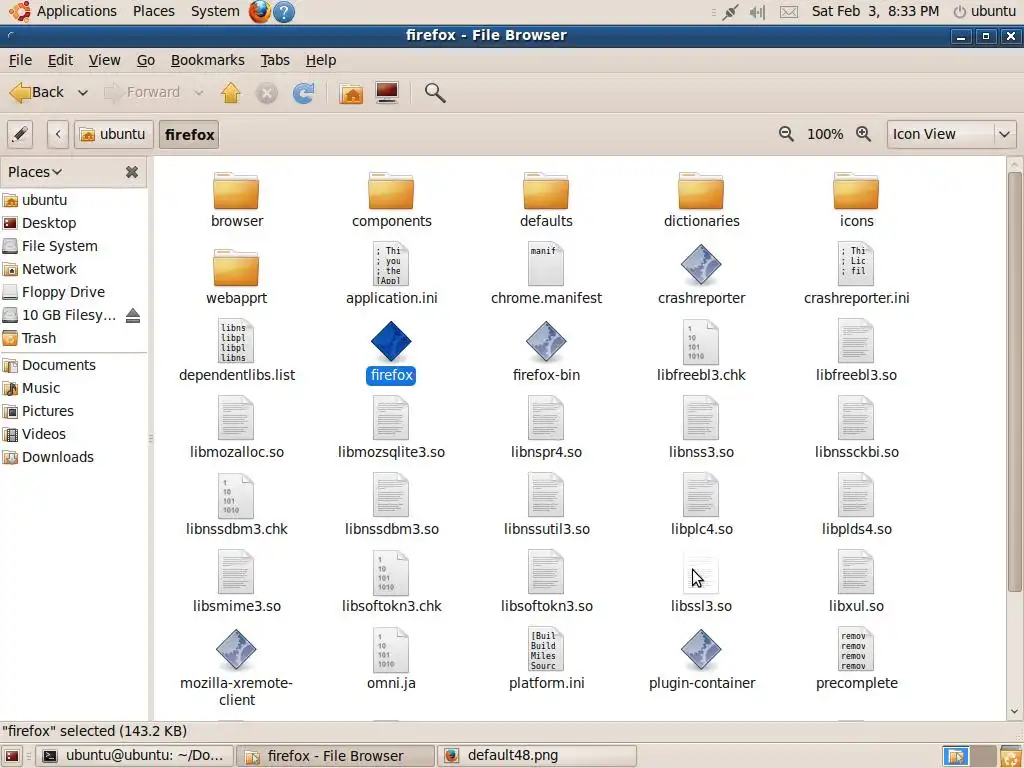Open File System in Places sidebar
Viewport: 1024px width, 768px height.
pyautogui.click(x=59, y=246)
